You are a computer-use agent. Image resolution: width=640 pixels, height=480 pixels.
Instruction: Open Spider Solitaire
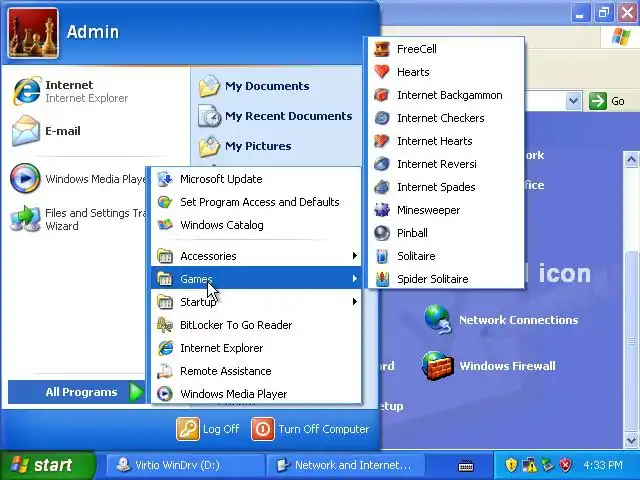pyautogui.click(x=446, y=279)
